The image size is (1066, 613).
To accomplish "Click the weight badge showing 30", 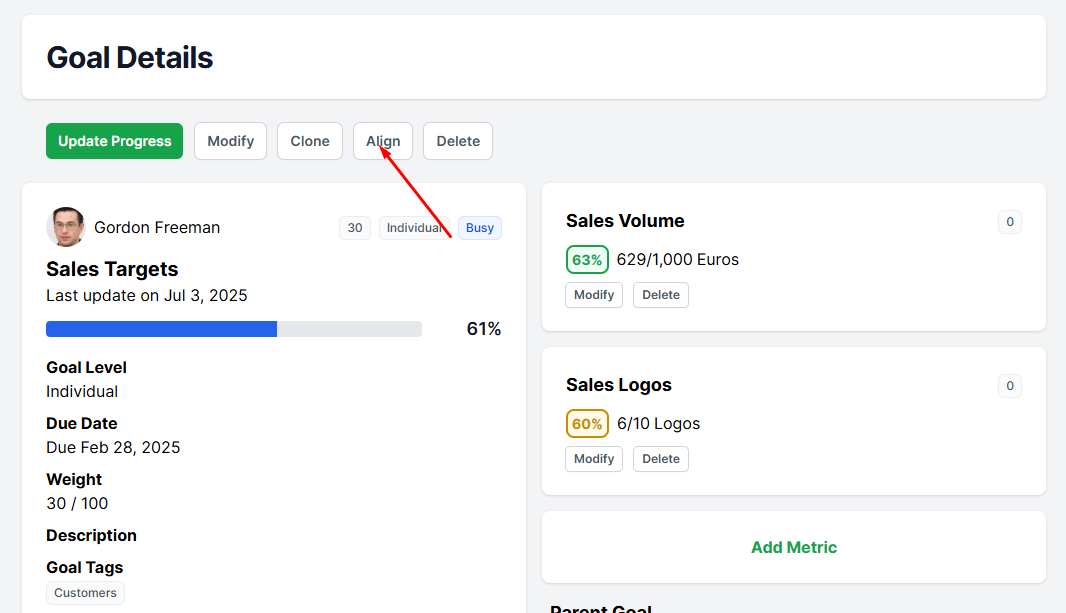I will pos(355,228).
